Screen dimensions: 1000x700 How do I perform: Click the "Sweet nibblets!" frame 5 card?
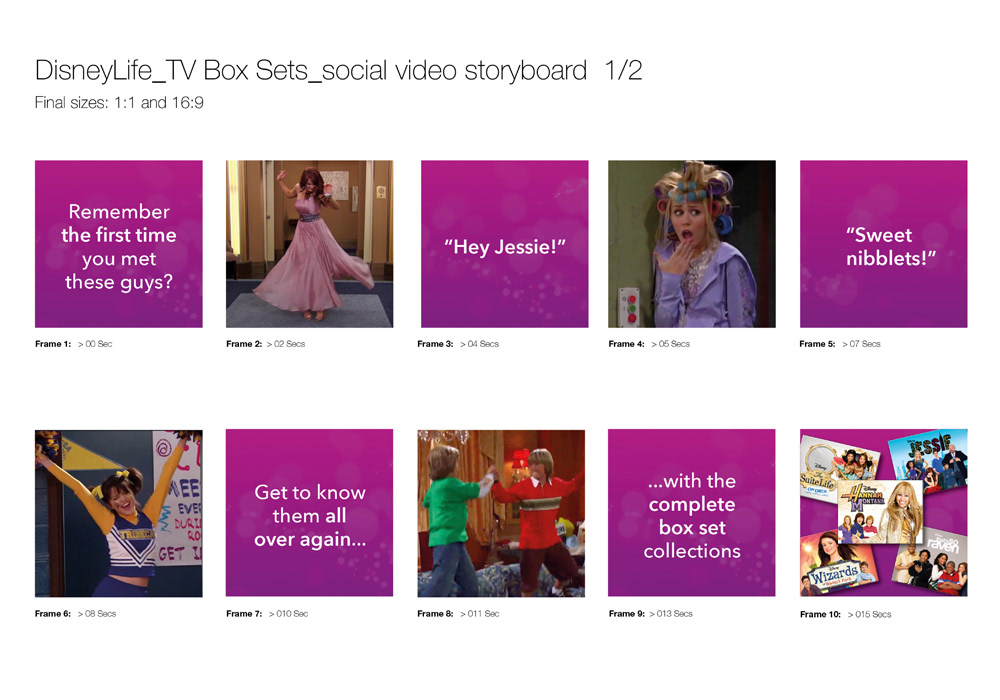884,244
